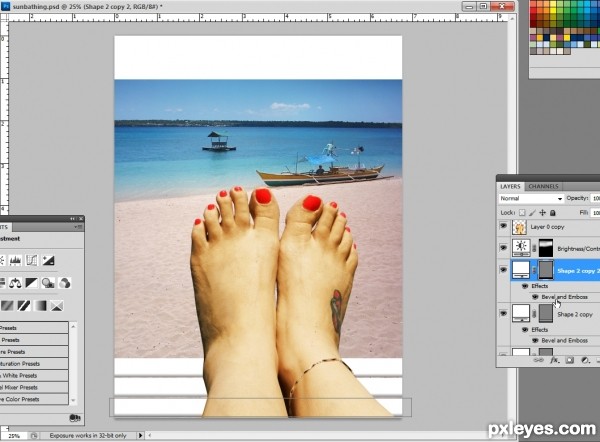Click the clip-to-layer icon in Adjustments panel
Image resolution: width=600 pixels, height=442 pixels.
pos(75,418)
